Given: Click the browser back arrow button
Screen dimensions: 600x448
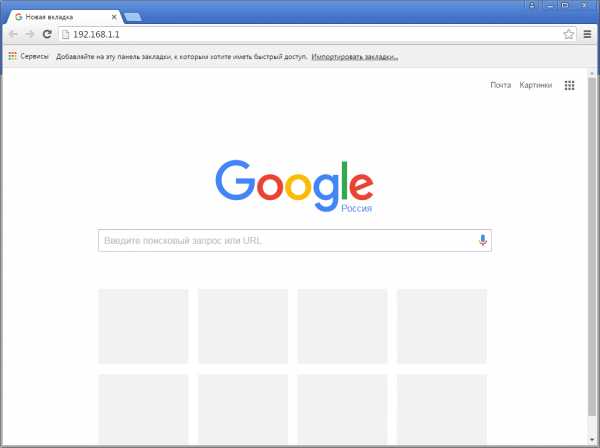Looking at the screenshot, I should (x=13, y=34).
